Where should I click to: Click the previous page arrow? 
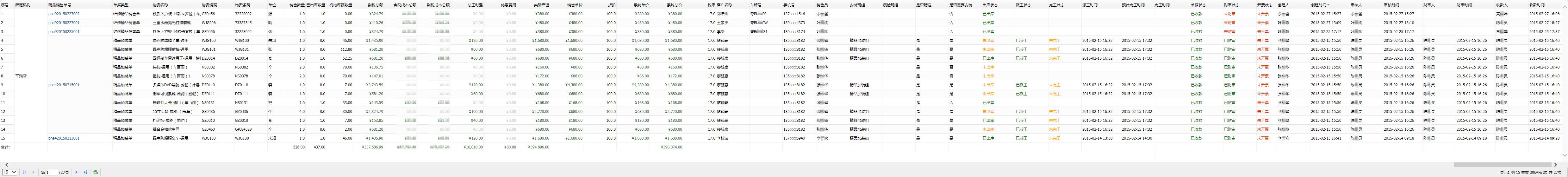(34, 173)
